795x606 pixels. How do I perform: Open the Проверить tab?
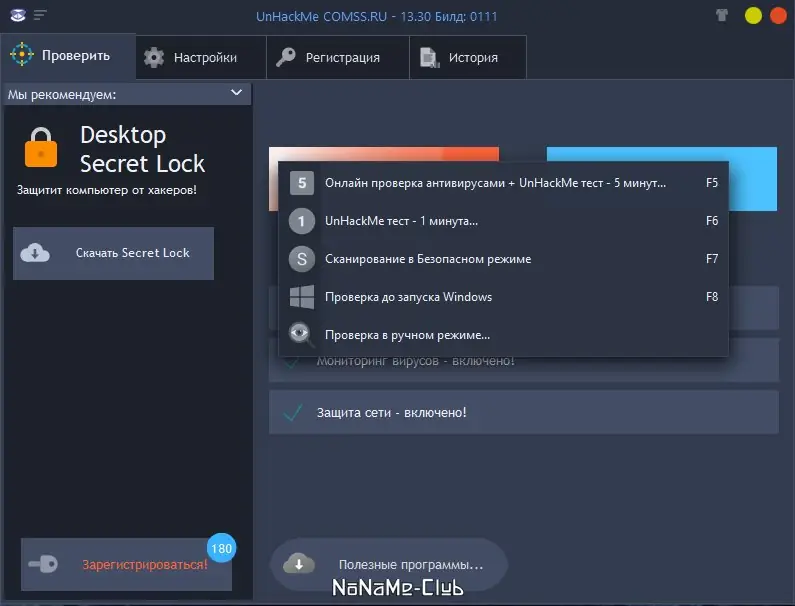(68, 56)
